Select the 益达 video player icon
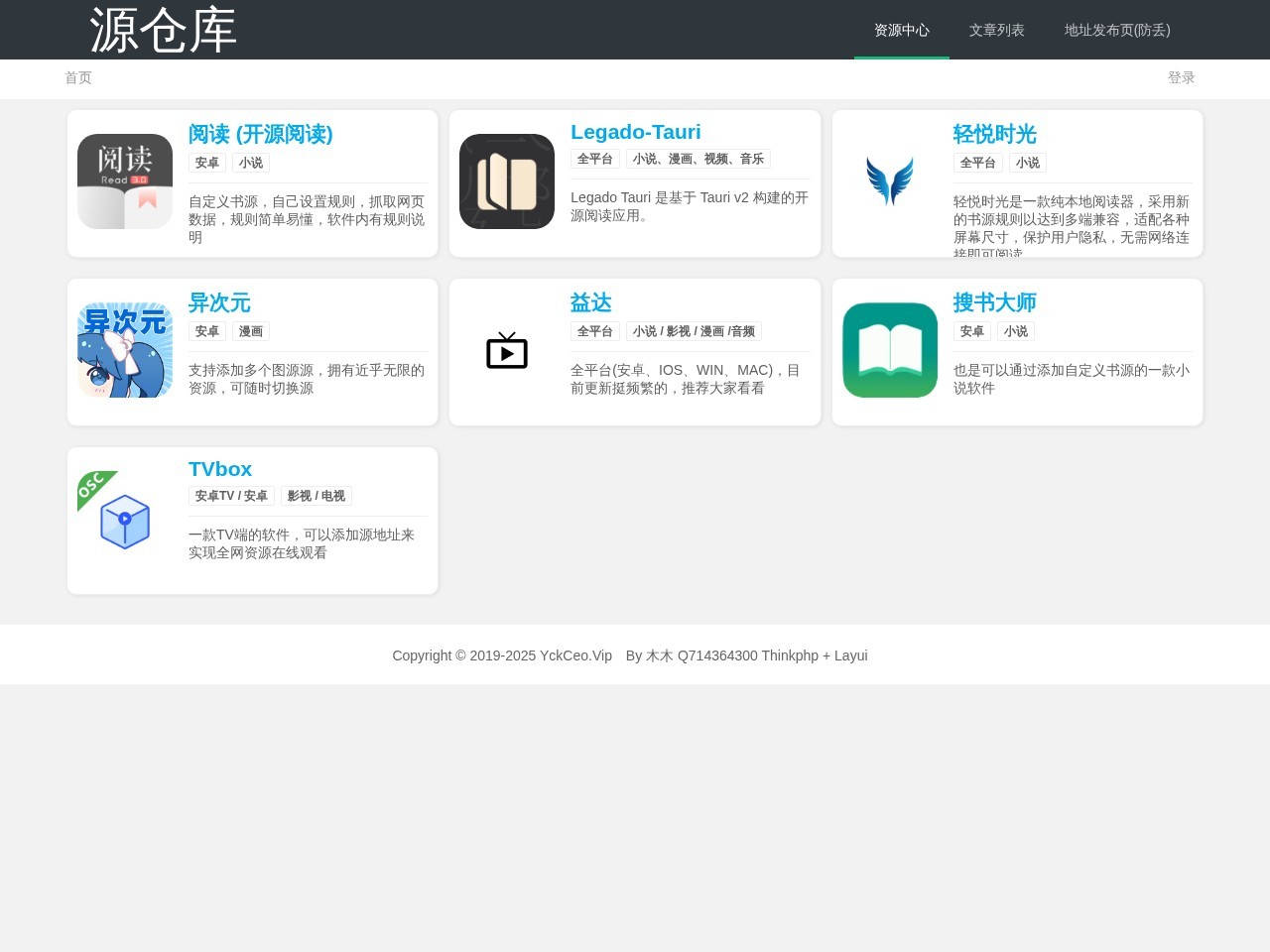The width and height of the screenshot is (1270, 952). (x=507, y=350)
